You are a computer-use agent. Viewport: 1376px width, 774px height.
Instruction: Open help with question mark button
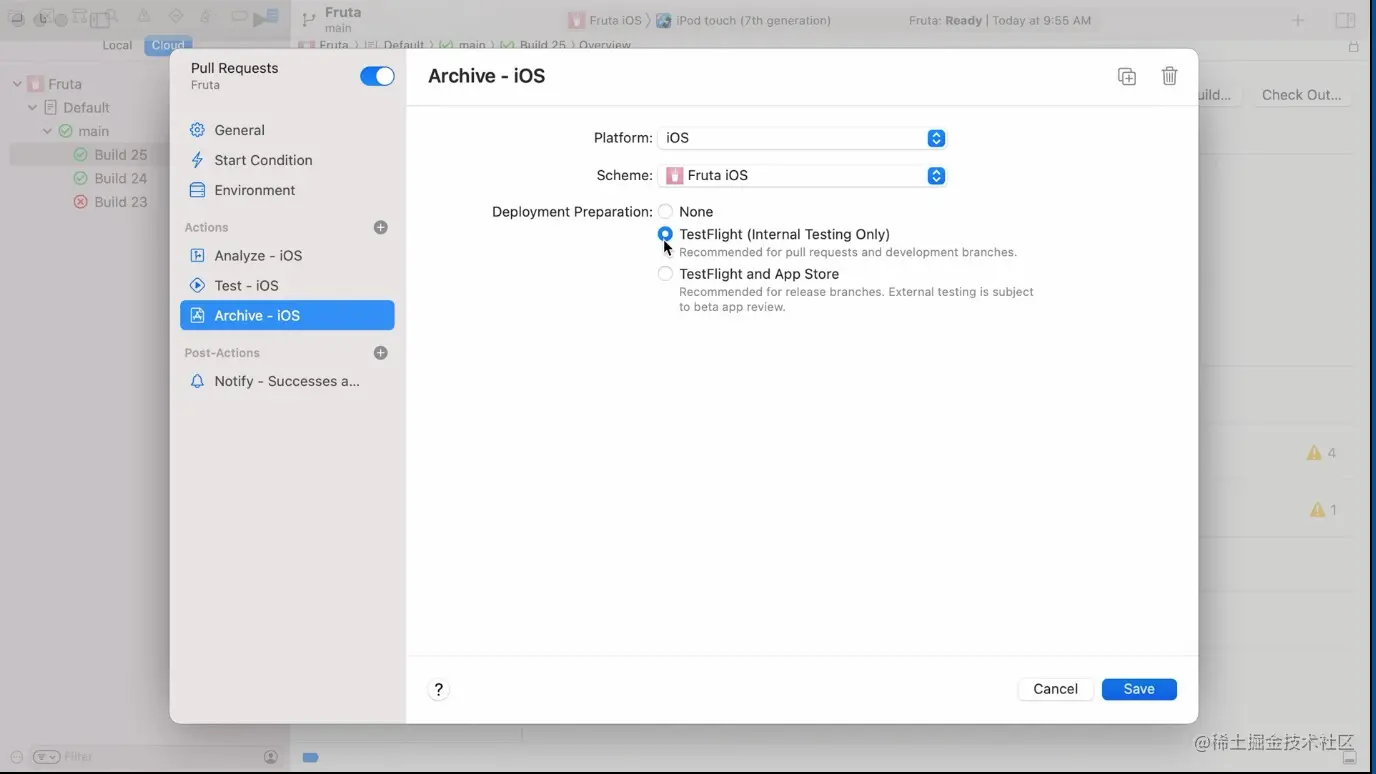click(438, 689)
